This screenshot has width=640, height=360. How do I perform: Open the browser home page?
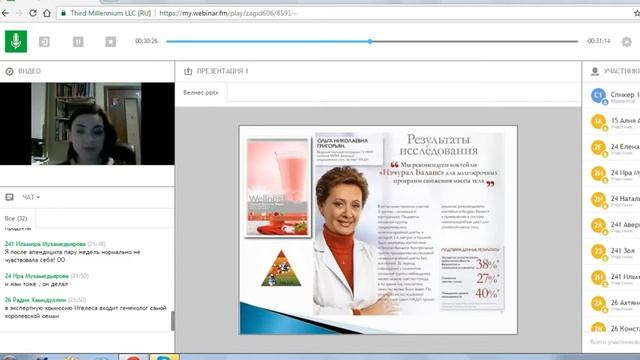pyautogui.click(x=47, y=13)
